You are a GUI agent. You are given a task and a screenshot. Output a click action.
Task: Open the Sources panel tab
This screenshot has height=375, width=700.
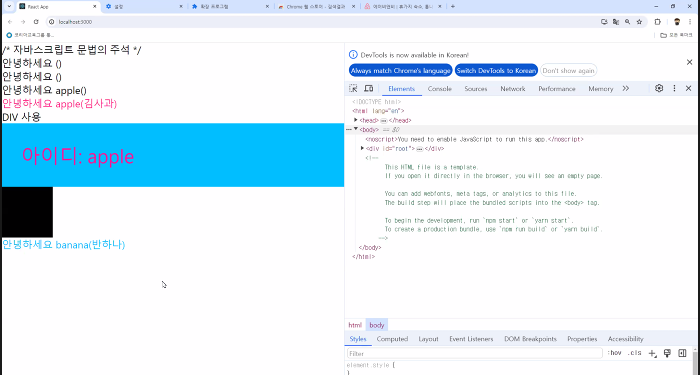[x=475, y=89]
